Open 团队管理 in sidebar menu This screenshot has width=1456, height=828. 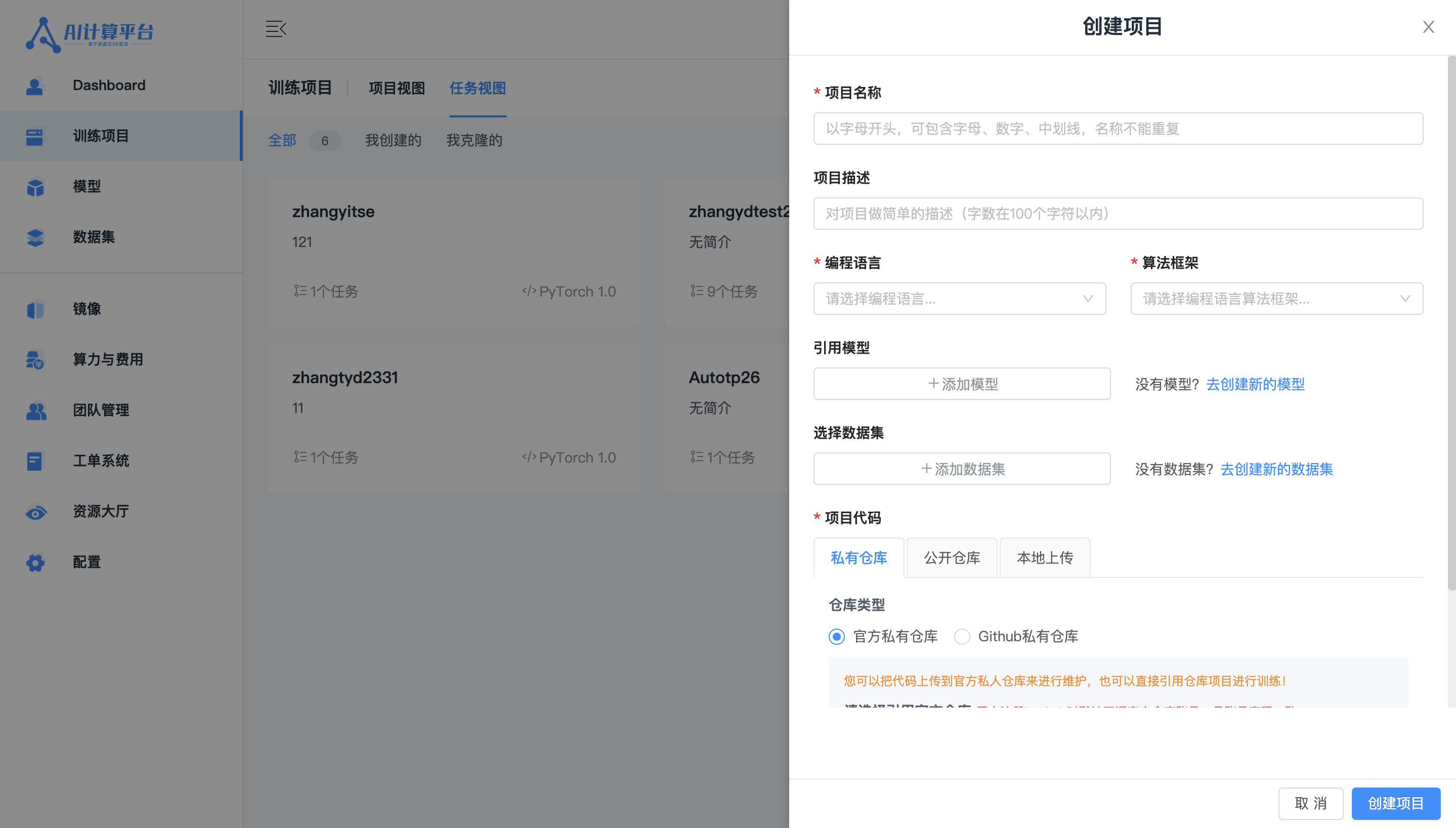point(121,410)
